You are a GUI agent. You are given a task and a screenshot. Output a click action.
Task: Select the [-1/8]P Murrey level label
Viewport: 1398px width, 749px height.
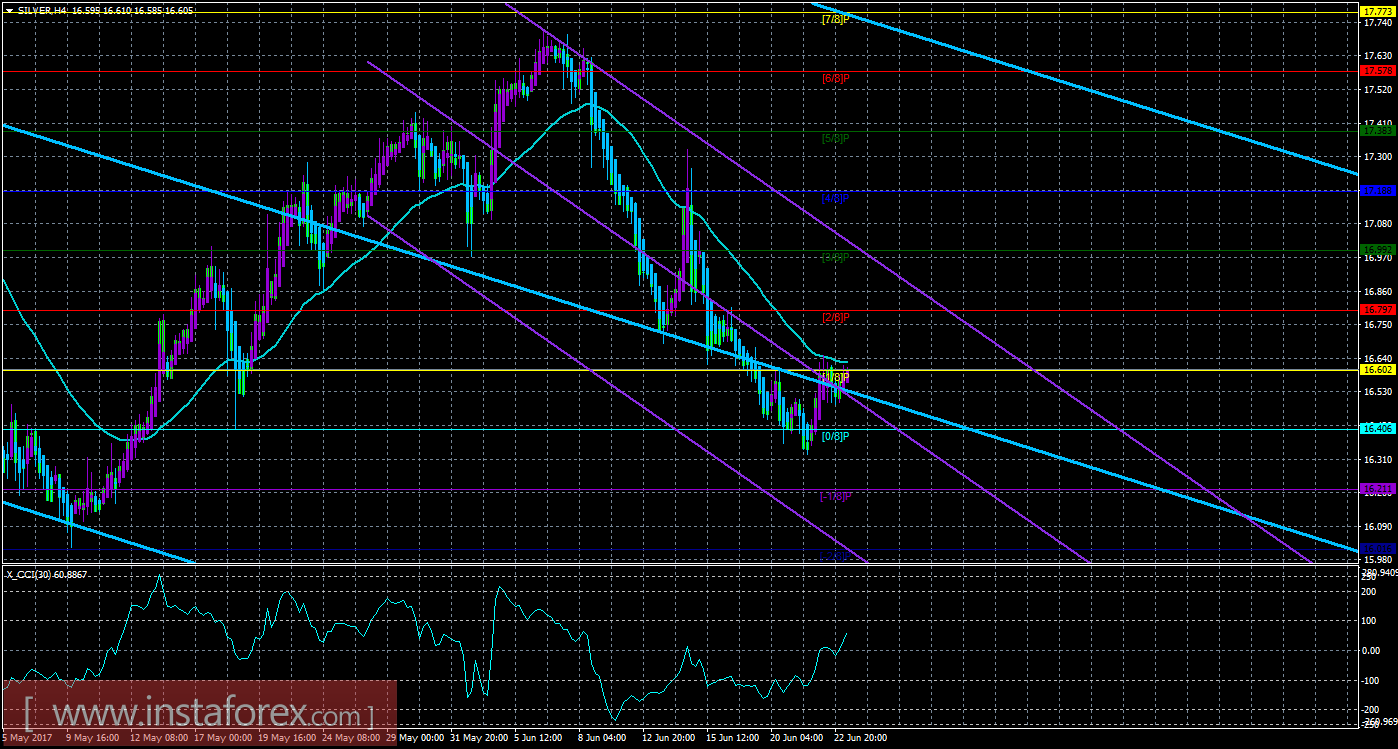click(x=835, y=497)
